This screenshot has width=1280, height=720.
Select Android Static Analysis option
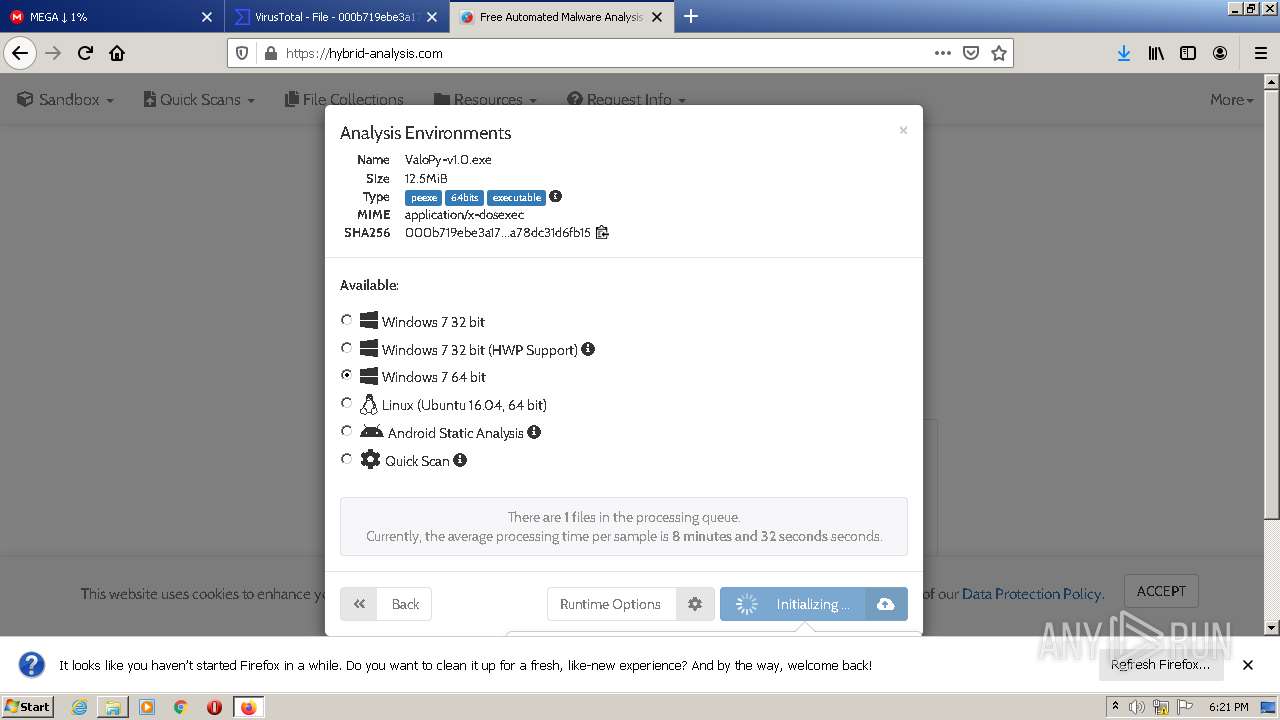pos(346,431)
